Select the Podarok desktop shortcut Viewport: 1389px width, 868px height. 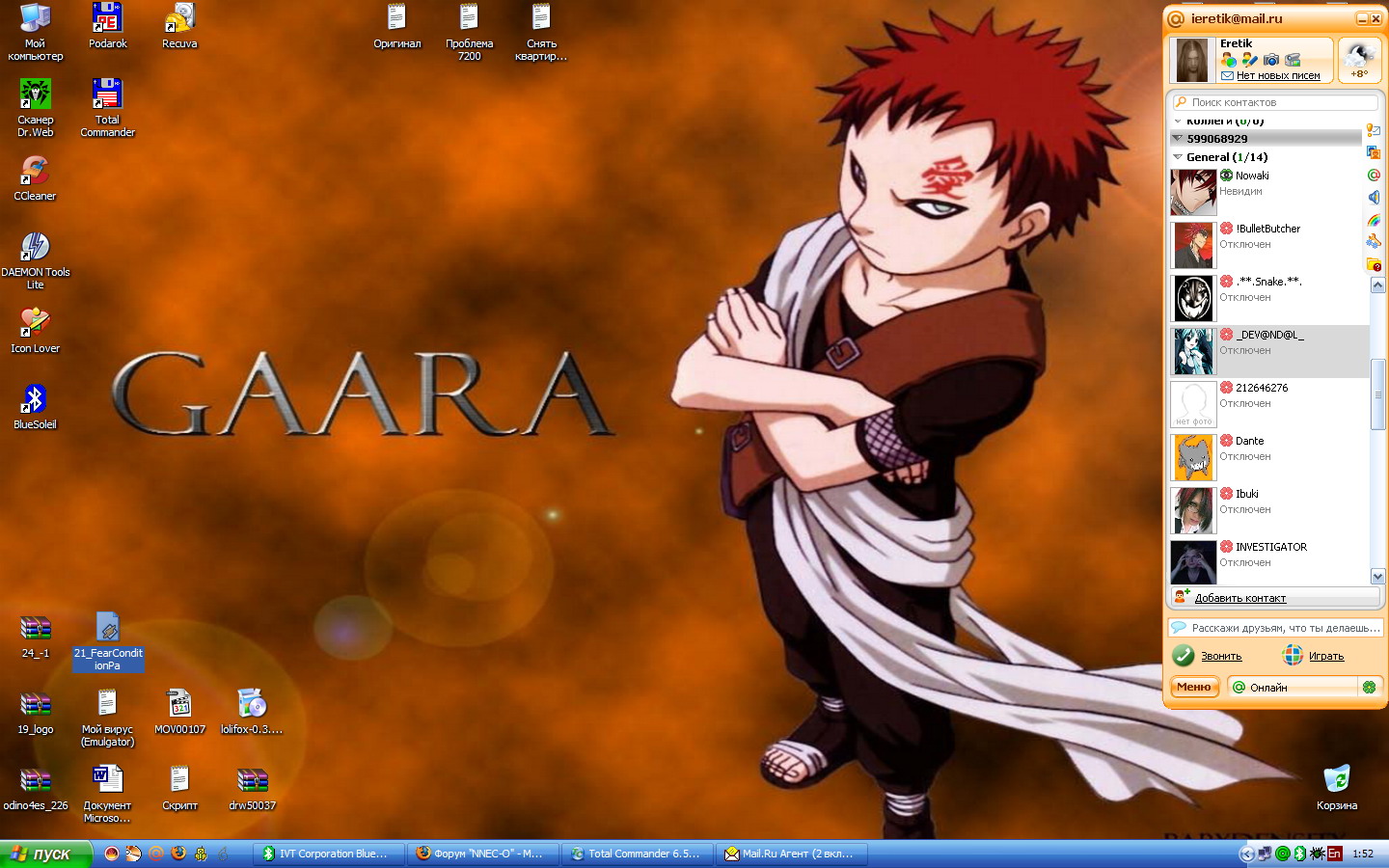[107, 26]
